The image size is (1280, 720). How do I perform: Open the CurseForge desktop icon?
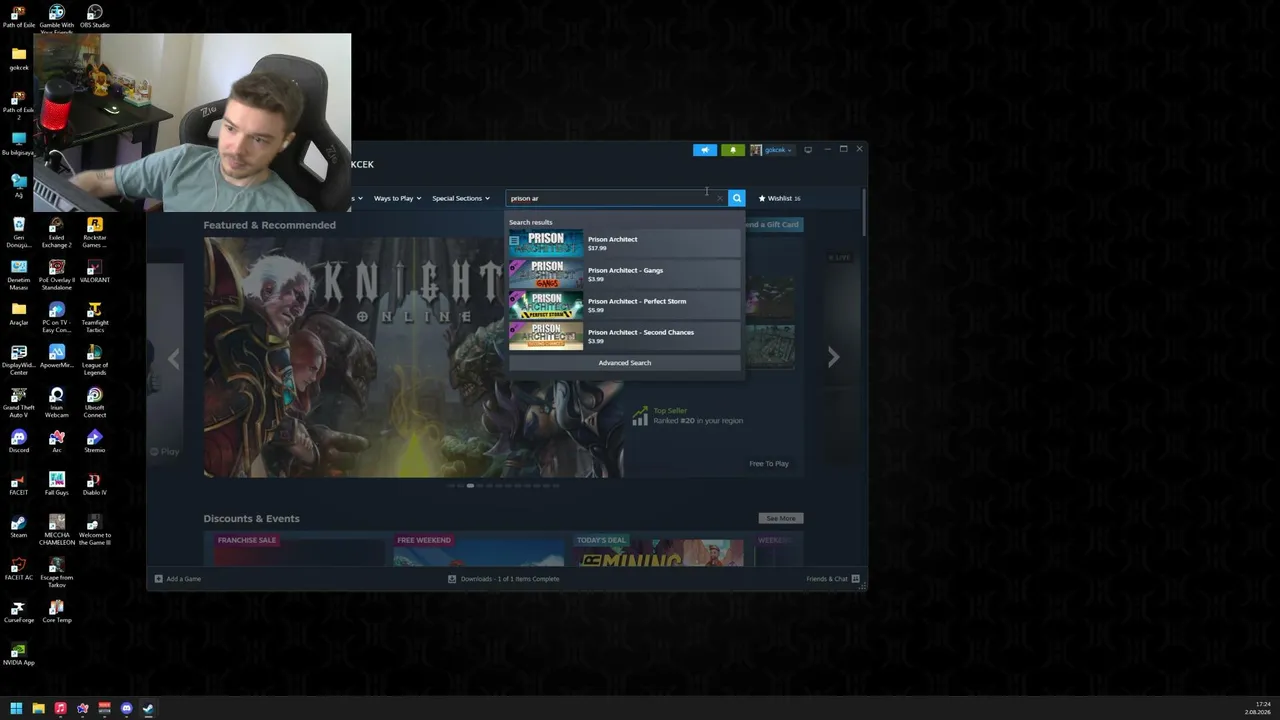click(19, 611)
